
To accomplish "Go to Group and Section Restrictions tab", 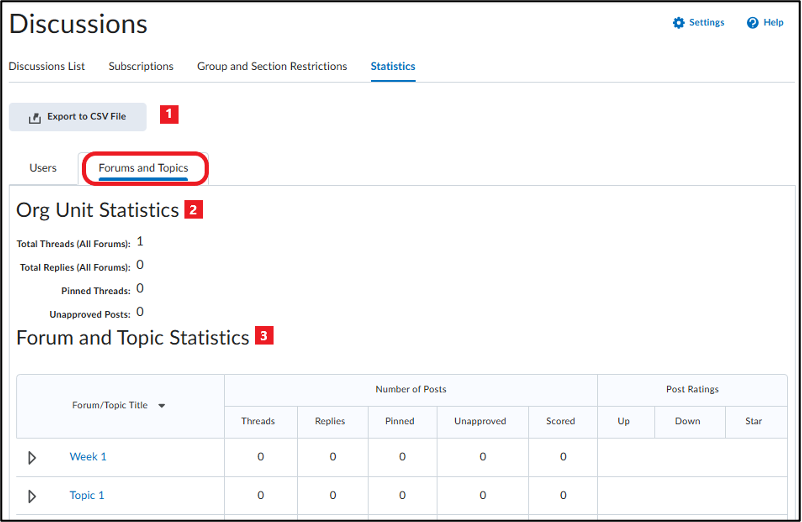I will tap(272, 66).
